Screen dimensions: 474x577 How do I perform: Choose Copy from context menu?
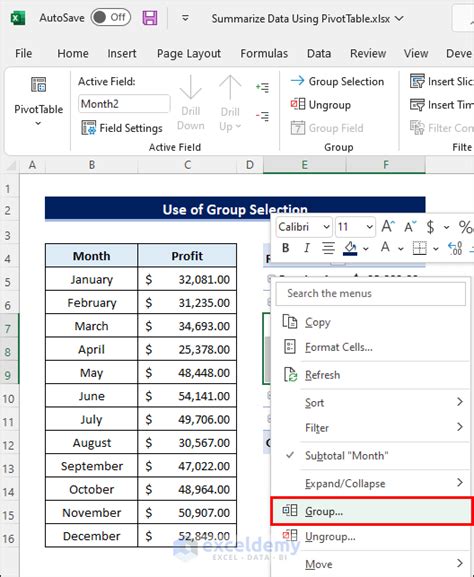pyautogui.click(x=370, y=322)
